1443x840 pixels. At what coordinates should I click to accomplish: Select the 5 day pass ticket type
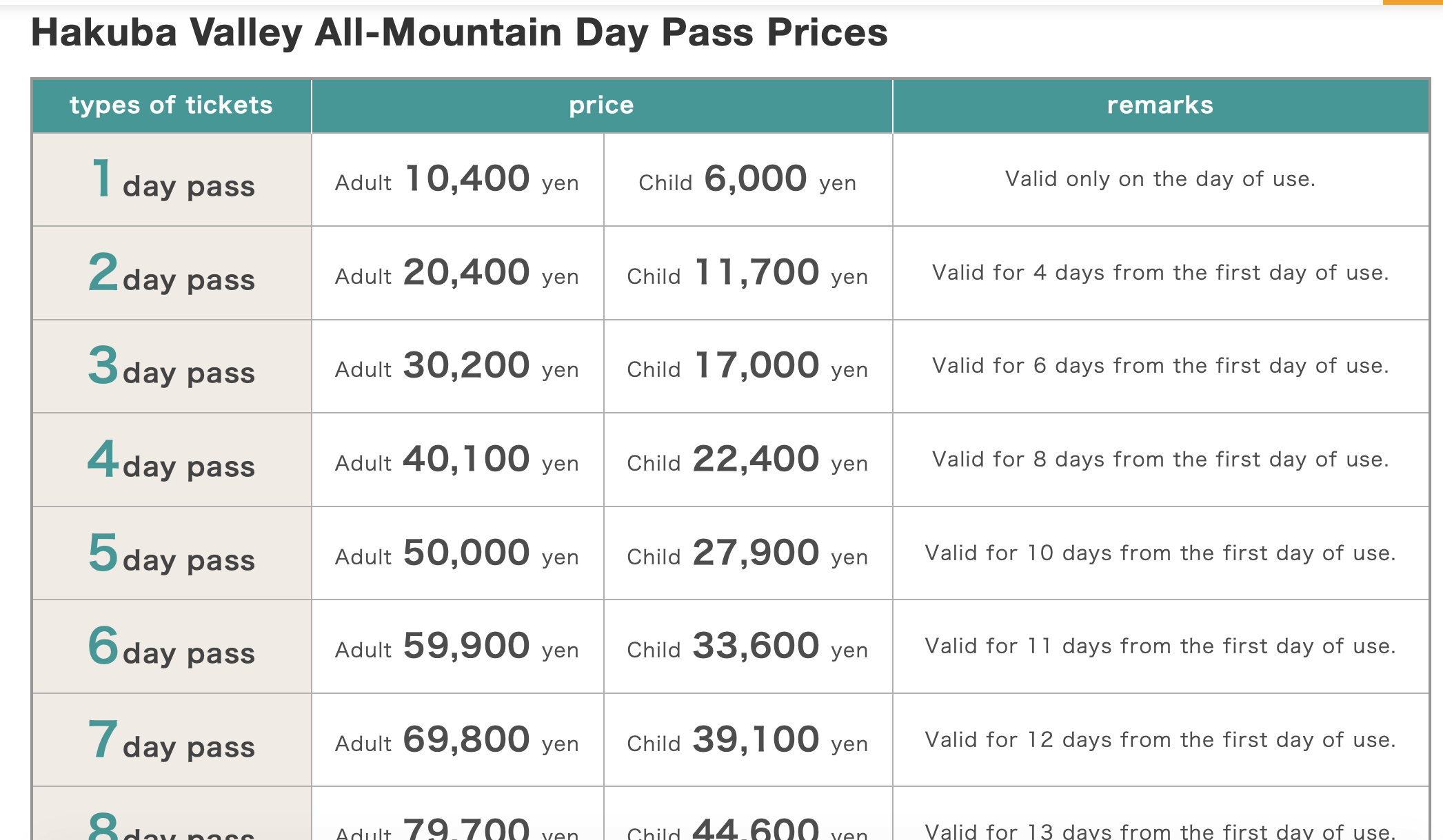point(172,554)
